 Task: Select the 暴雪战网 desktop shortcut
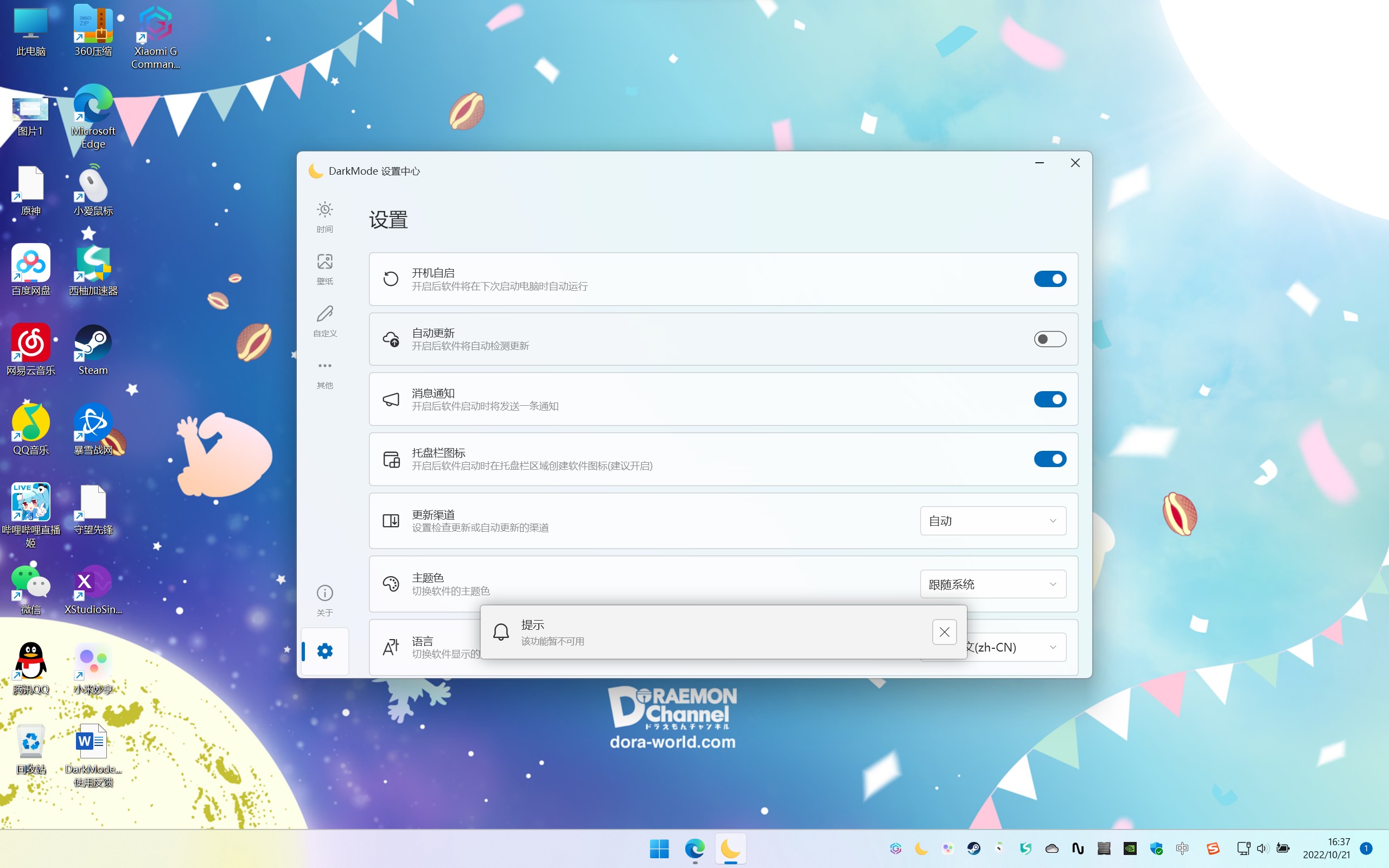pyautogui.click(x=93, y=430)
